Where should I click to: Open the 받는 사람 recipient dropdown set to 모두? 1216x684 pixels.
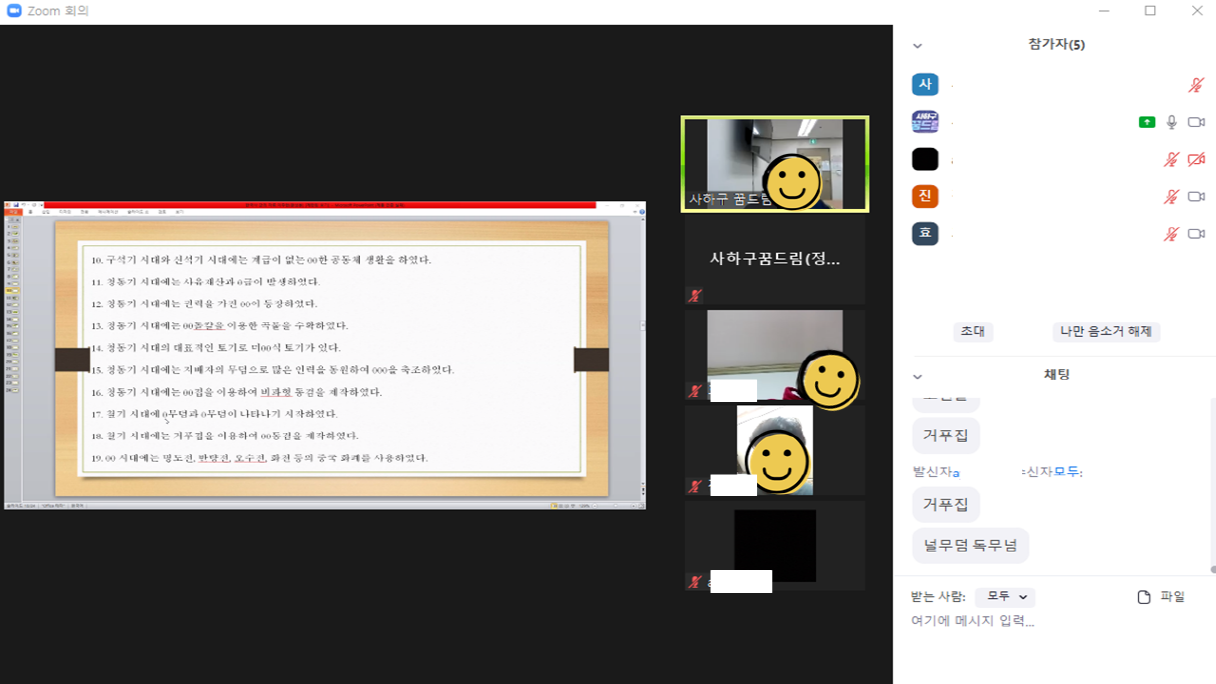click(1005, 597)
